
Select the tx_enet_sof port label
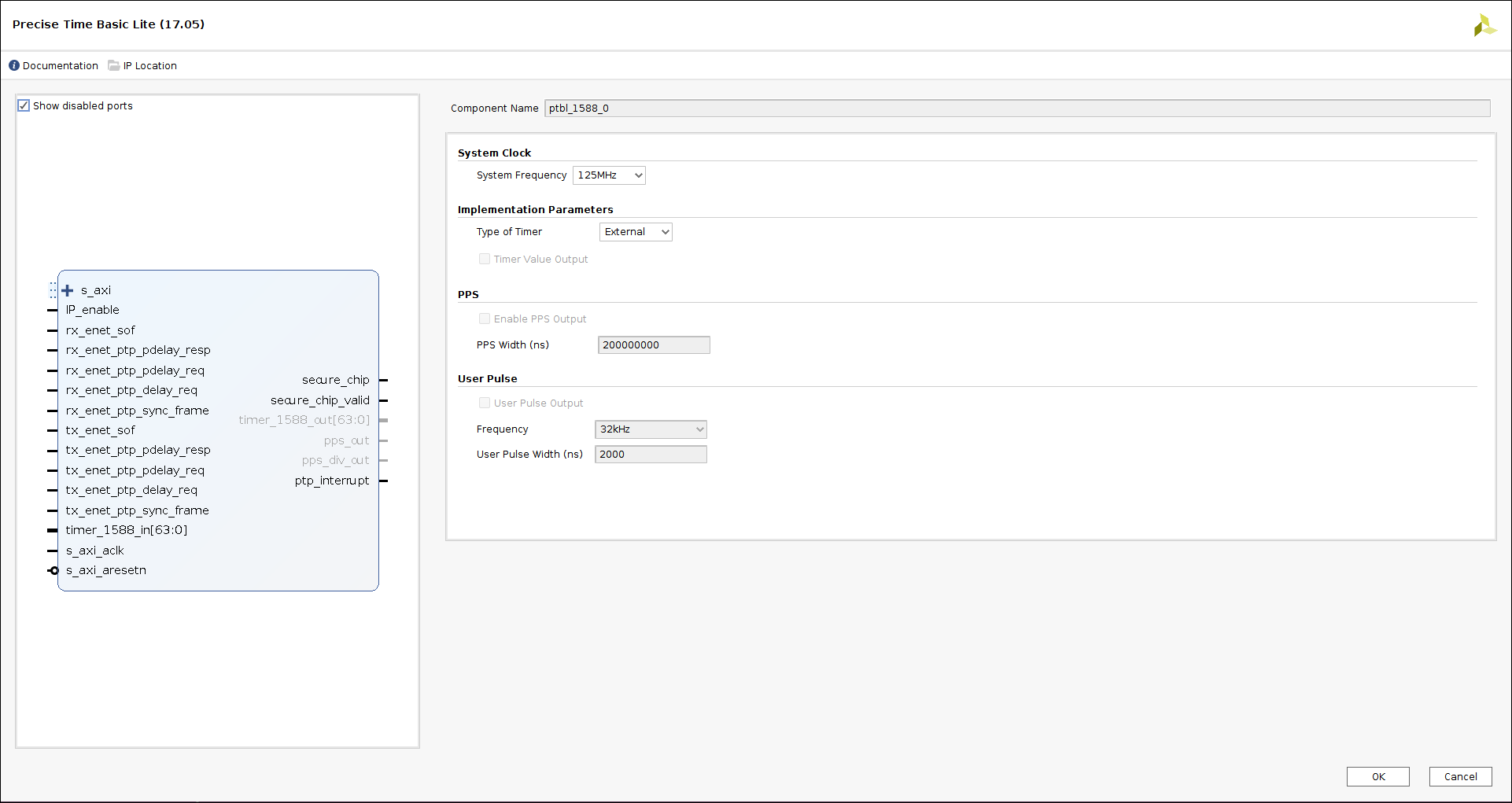pyautogui.click(x=101, y=430)
